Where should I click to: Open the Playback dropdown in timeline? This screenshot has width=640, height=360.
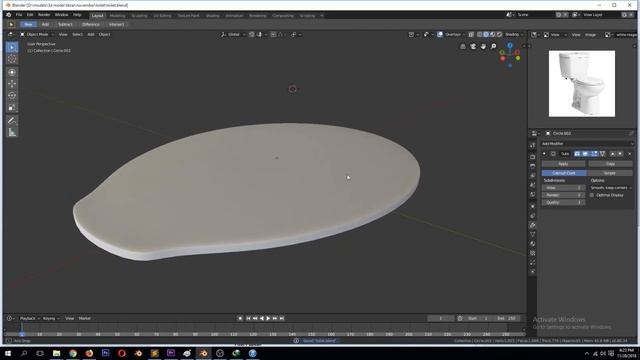click(29, 318)
